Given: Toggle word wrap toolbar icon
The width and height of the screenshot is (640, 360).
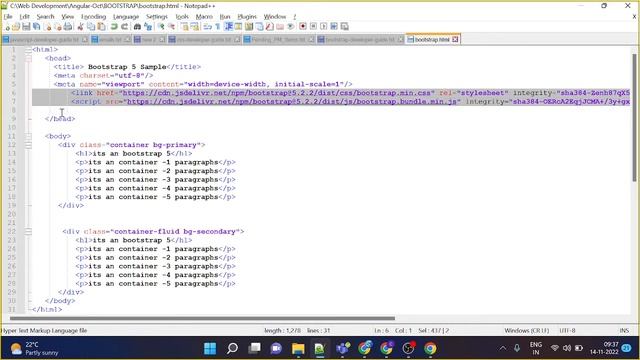Looking at the screenshot, I should [208, 27].
